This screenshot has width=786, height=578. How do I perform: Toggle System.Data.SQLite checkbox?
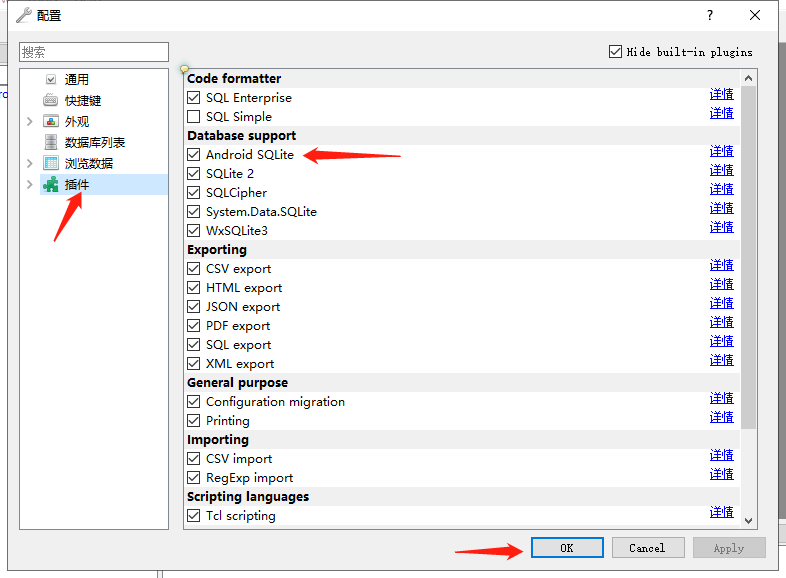[x=193, y=212]
